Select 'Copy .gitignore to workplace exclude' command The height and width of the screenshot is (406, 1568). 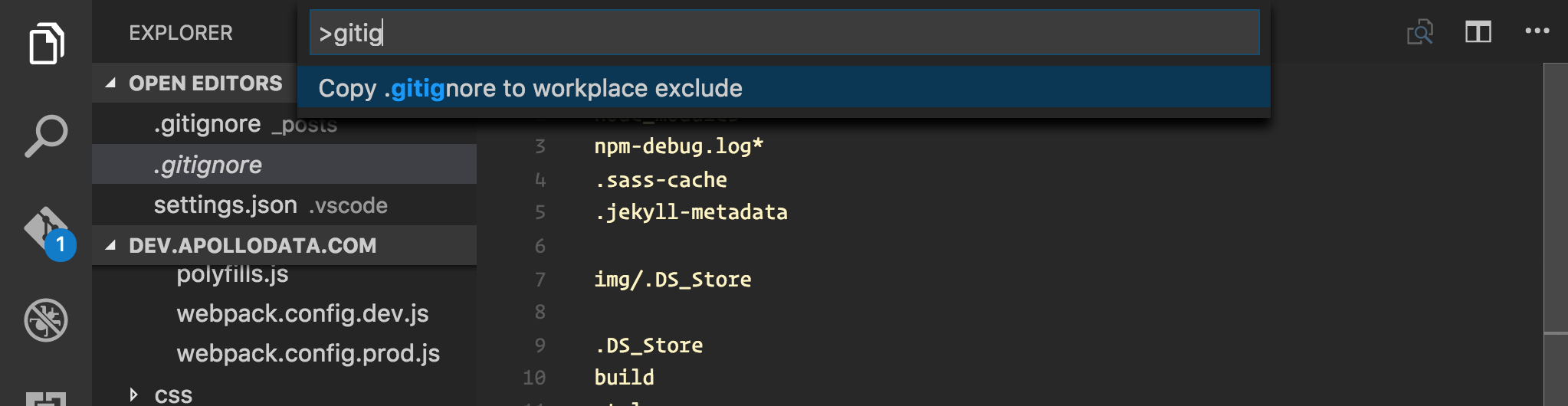pos(783,88)
